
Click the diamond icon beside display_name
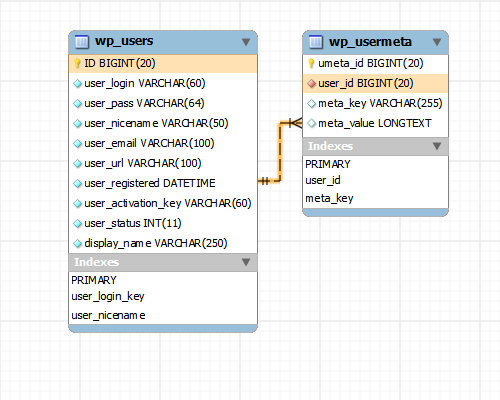pyautogui.click(x=77, y=243)
